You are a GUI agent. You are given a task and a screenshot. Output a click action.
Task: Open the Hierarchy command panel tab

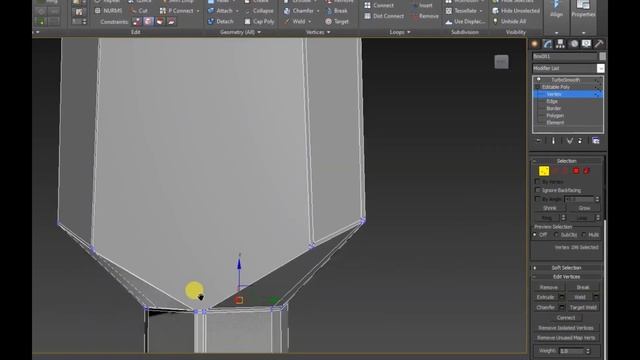[x=560, y=44]
